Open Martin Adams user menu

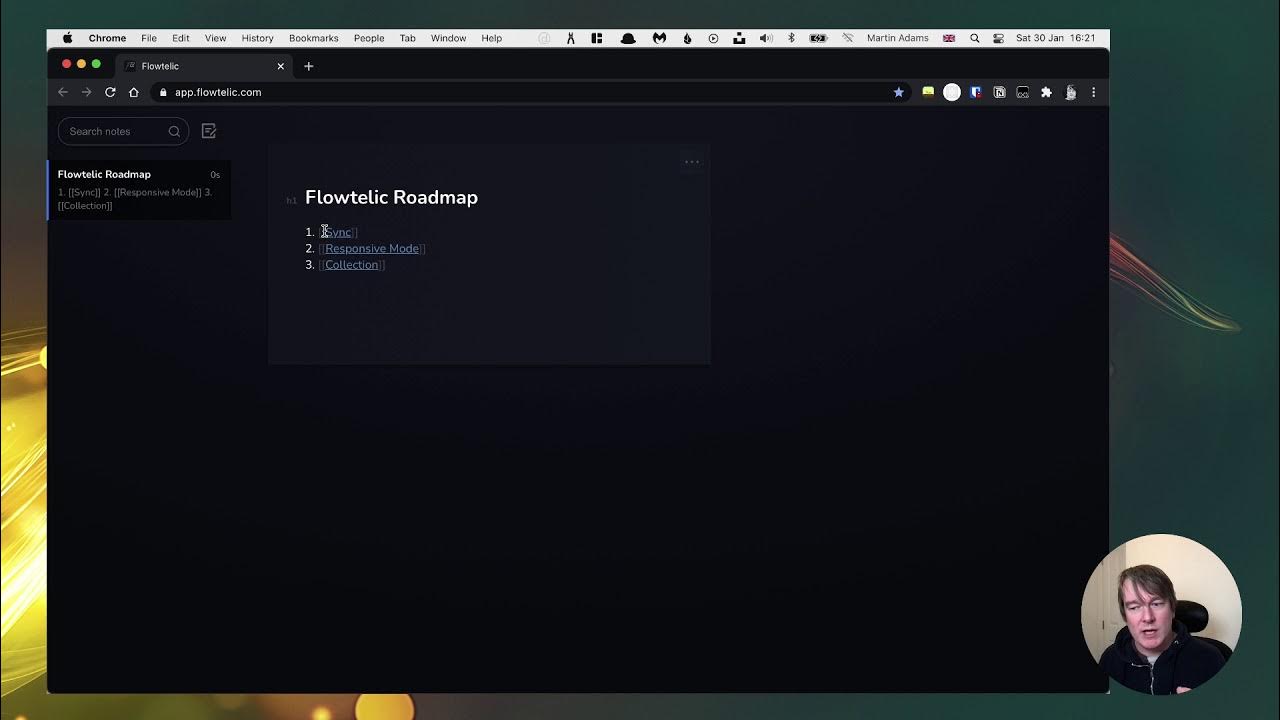897,38
